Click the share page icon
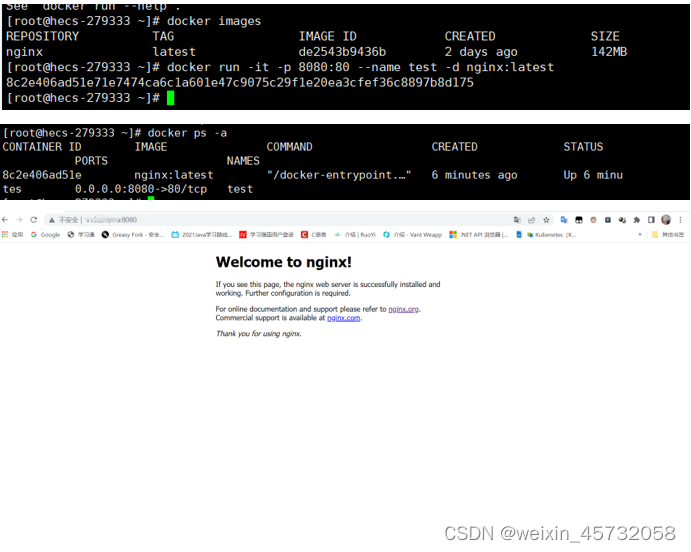 tap(531, 220)
